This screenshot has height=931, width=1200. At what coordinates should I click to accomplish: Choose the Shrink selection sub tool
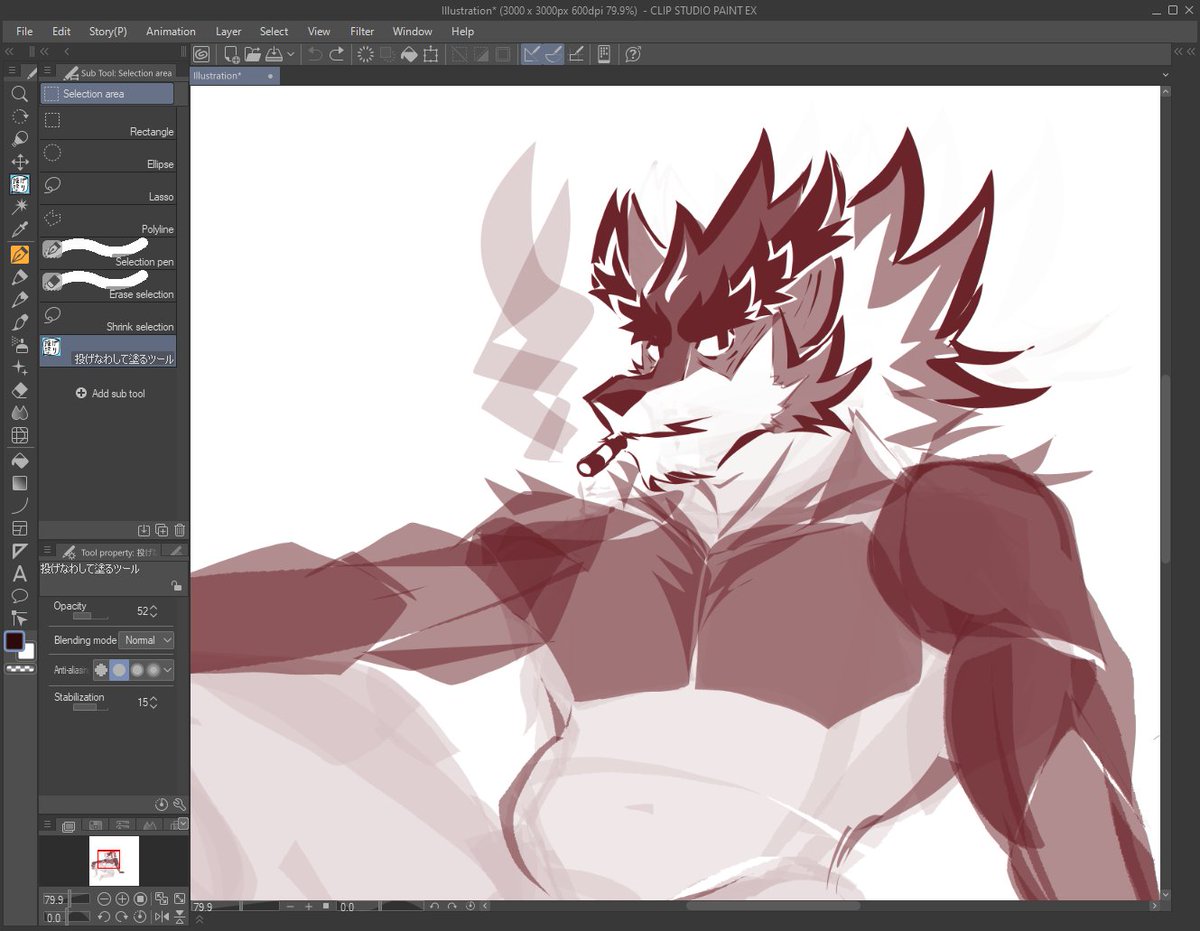click(108, 319)
